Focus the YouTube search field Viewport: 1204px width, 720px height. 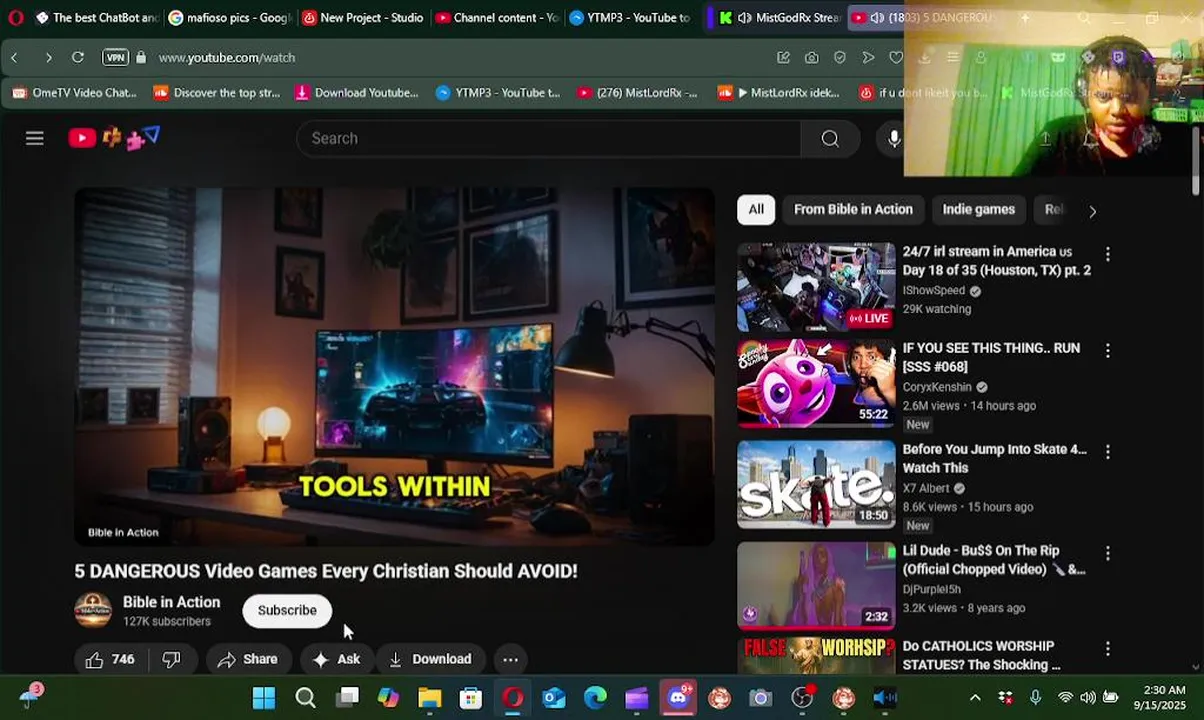click(548, 138)
